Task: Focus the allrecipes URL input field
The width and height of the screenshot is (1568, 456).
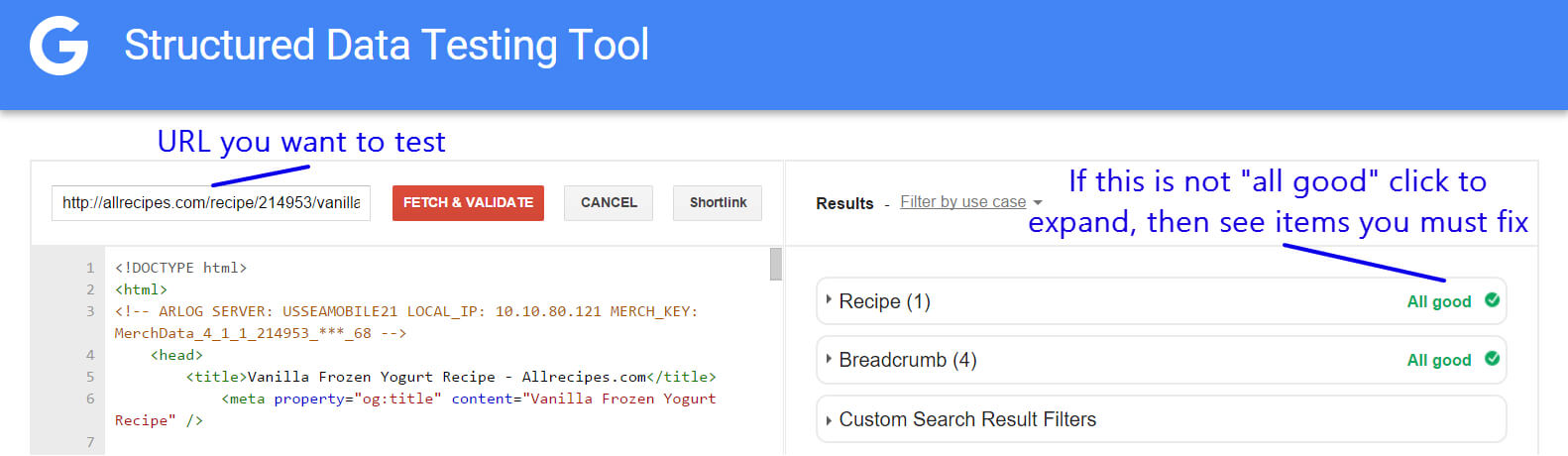Action: click(210, 202)
